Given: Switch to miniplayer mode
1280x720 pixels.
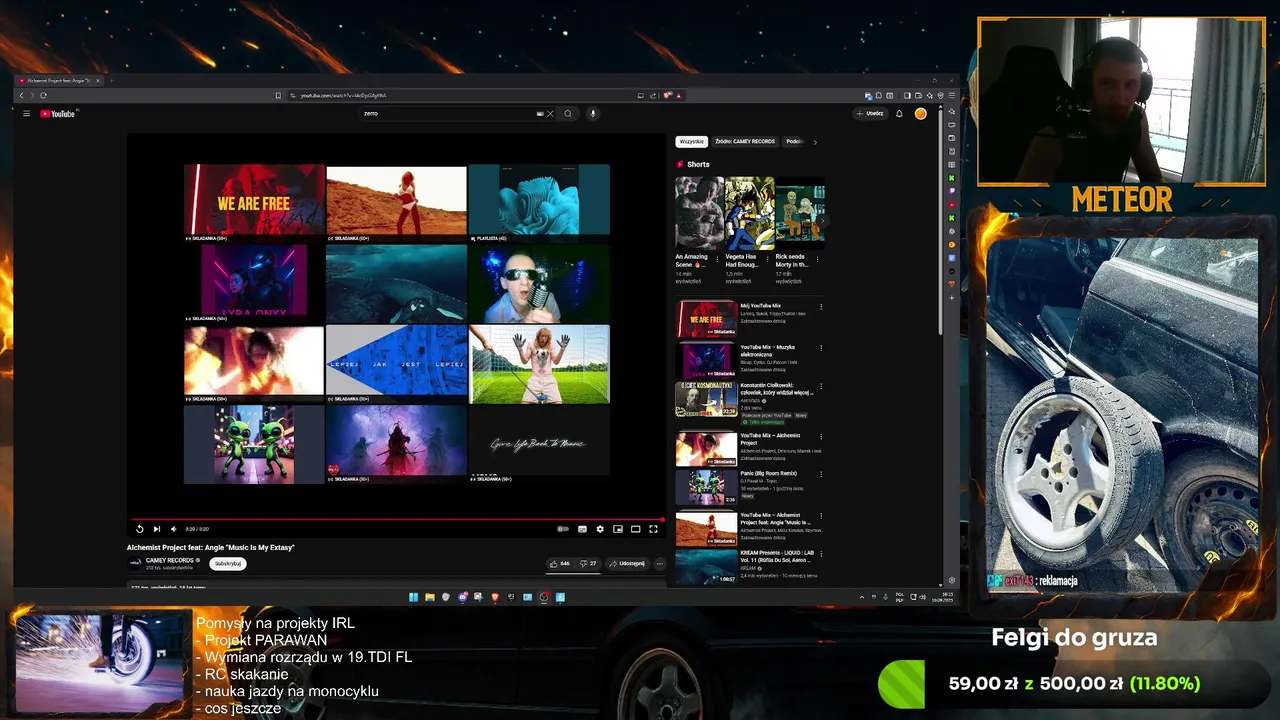Looking at the screenshot, I should click(618, 529).
